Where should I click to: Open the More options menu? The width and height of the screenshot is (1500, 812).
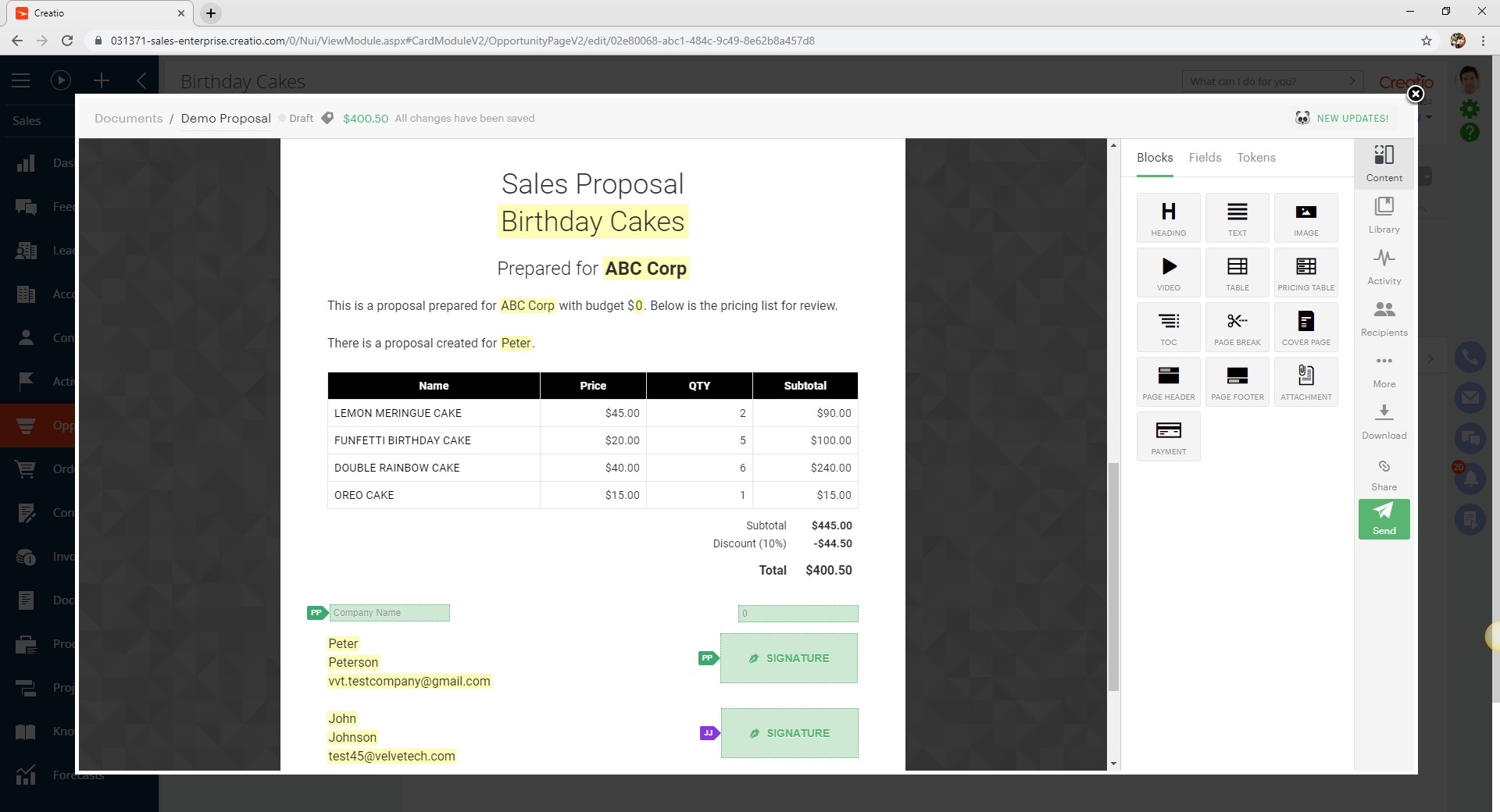pos(1384,369)
